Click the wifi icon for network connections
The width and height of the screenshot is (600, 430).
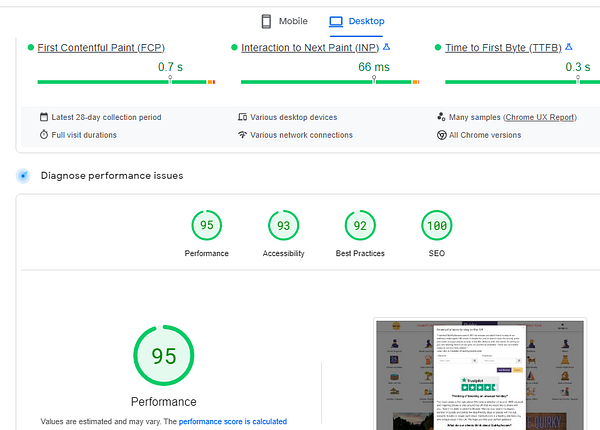[242, 135]
